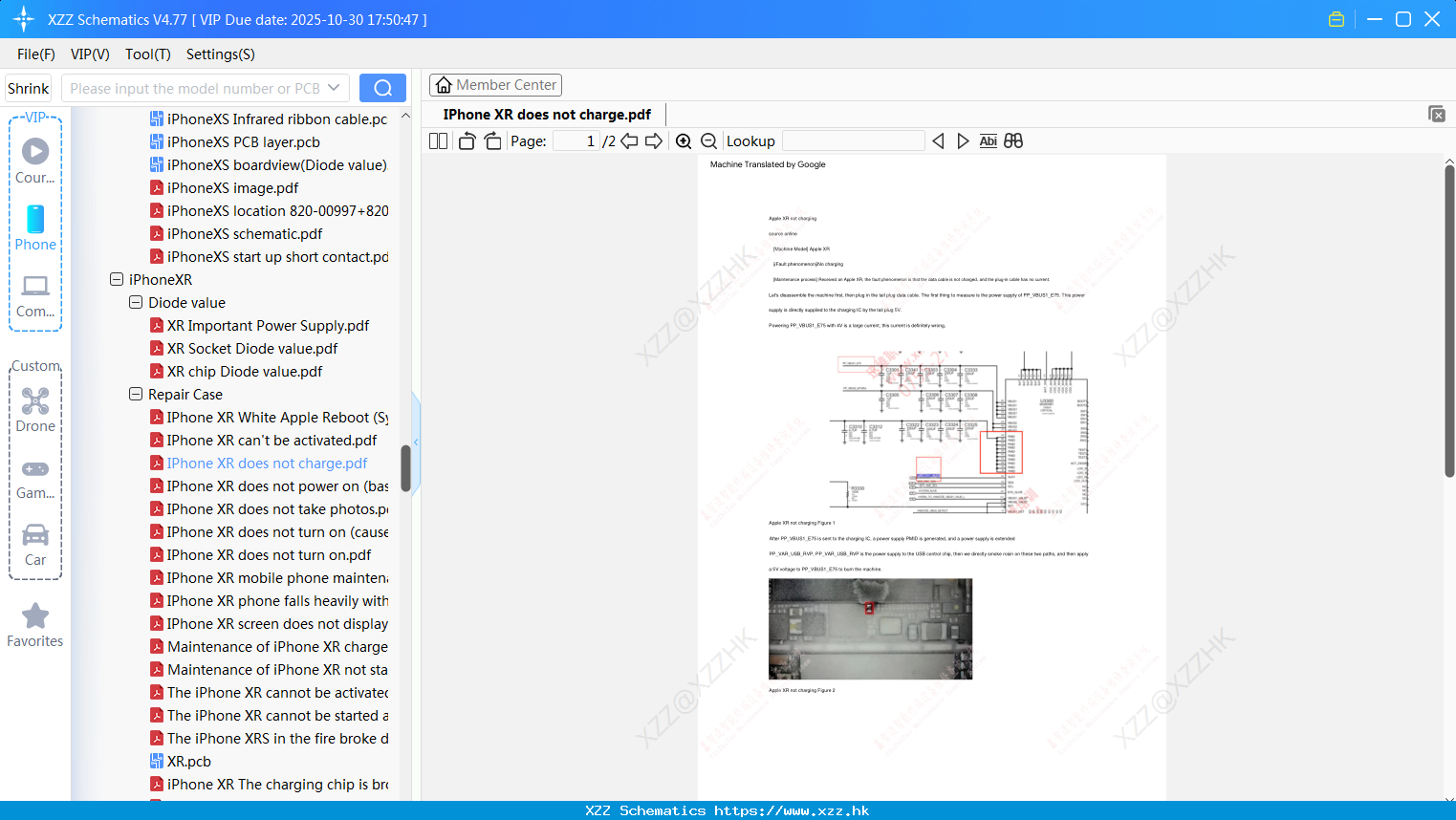This screenshot has height=820, width=1456.
Task: Click the www.xzz.hk link in status bar
Action: click(x=792, y=810)
